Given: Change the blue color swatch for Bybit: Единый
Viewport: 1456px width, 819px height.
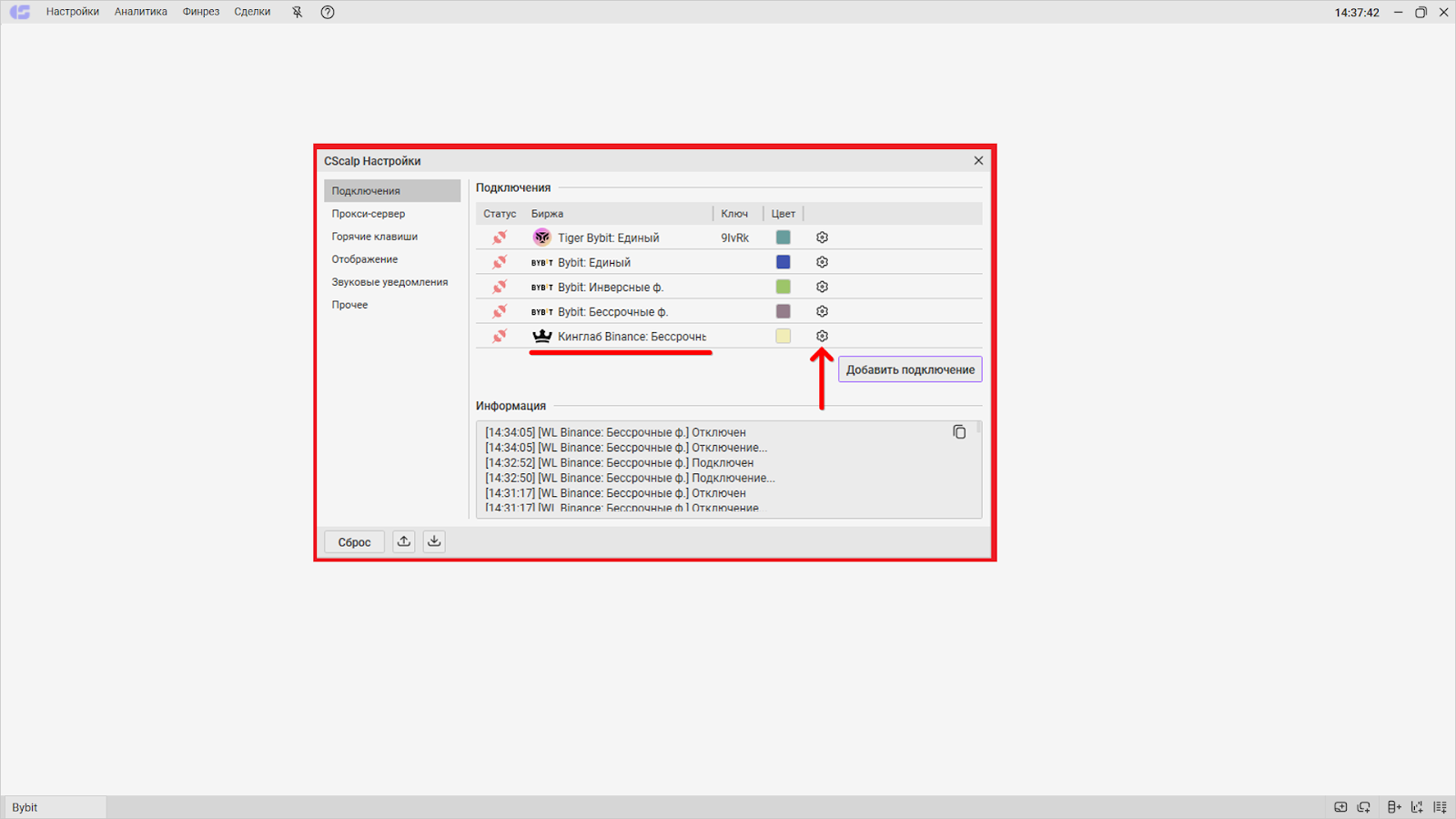Looking at the screenshot, I should [x=783, y=262].
